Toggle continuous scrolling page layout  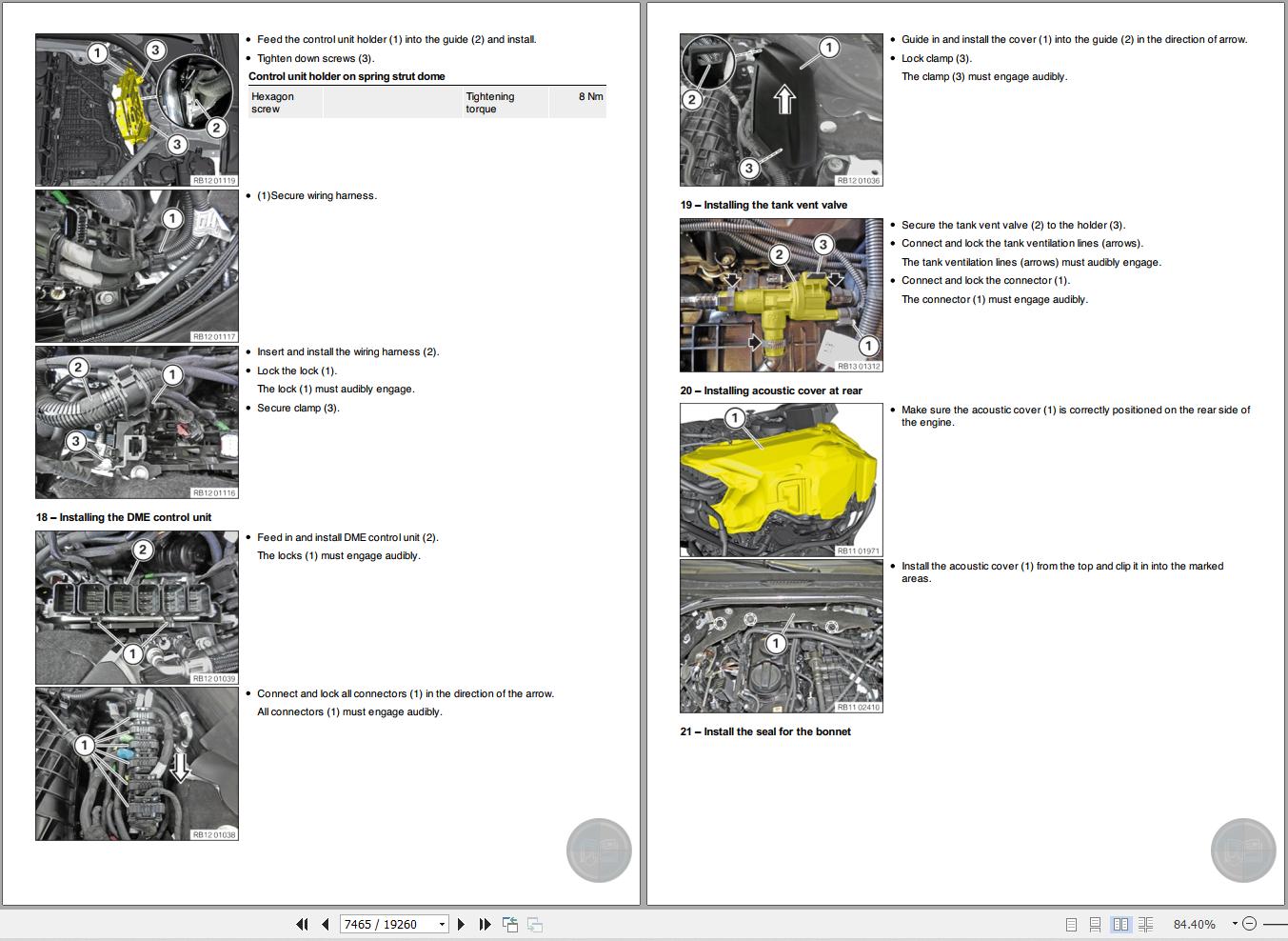(x=1096, y=923)
